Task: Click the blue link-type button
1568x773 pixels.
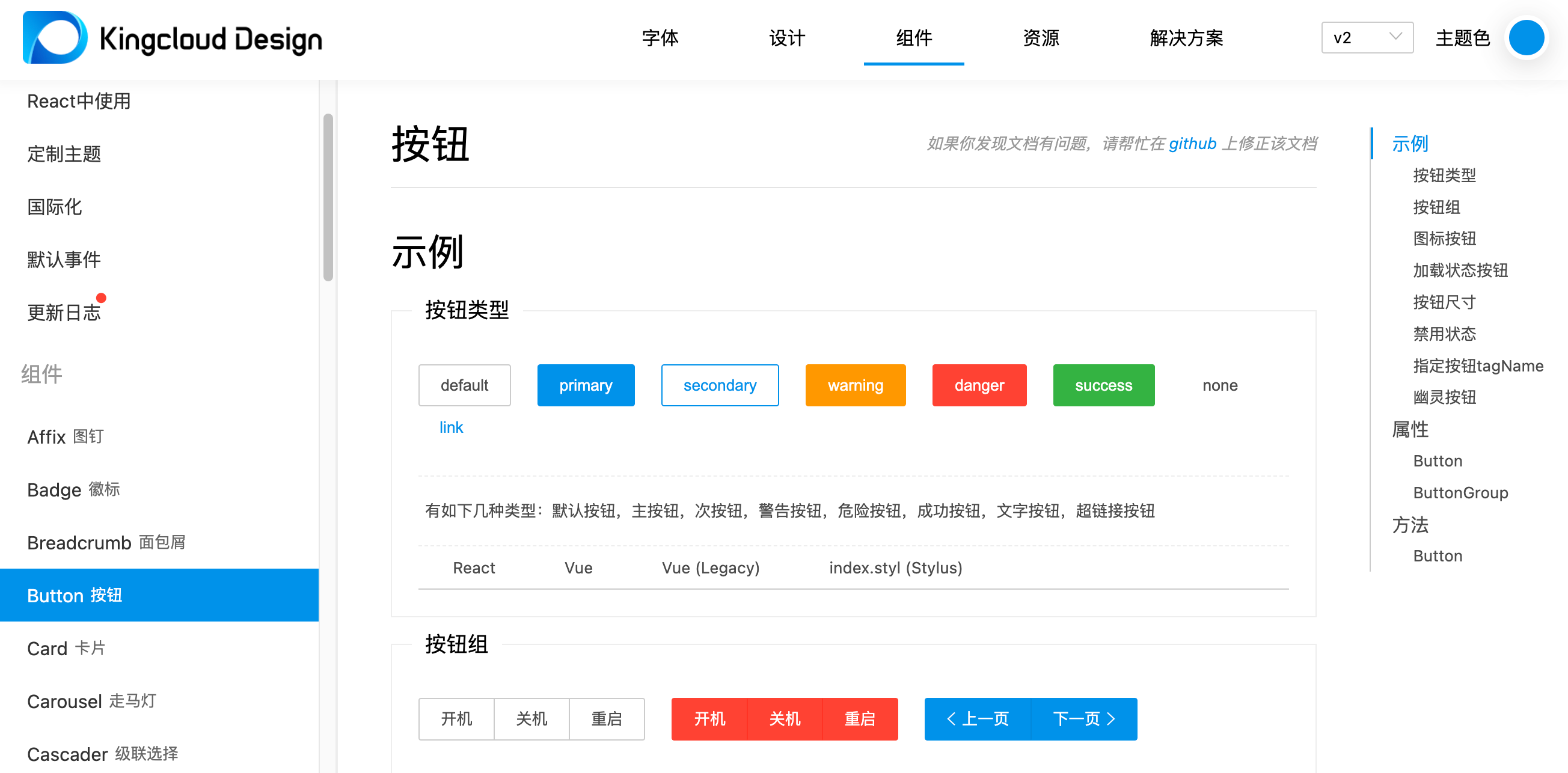Action: (451, 427)
